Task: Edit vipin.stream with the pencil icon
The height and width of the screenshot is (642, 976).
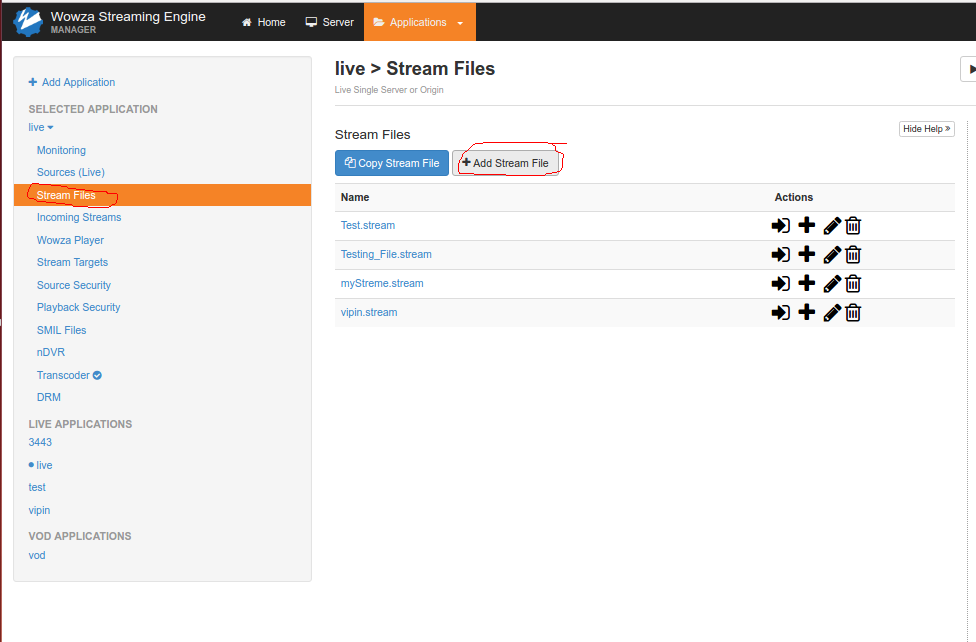Action: [832, 313]
